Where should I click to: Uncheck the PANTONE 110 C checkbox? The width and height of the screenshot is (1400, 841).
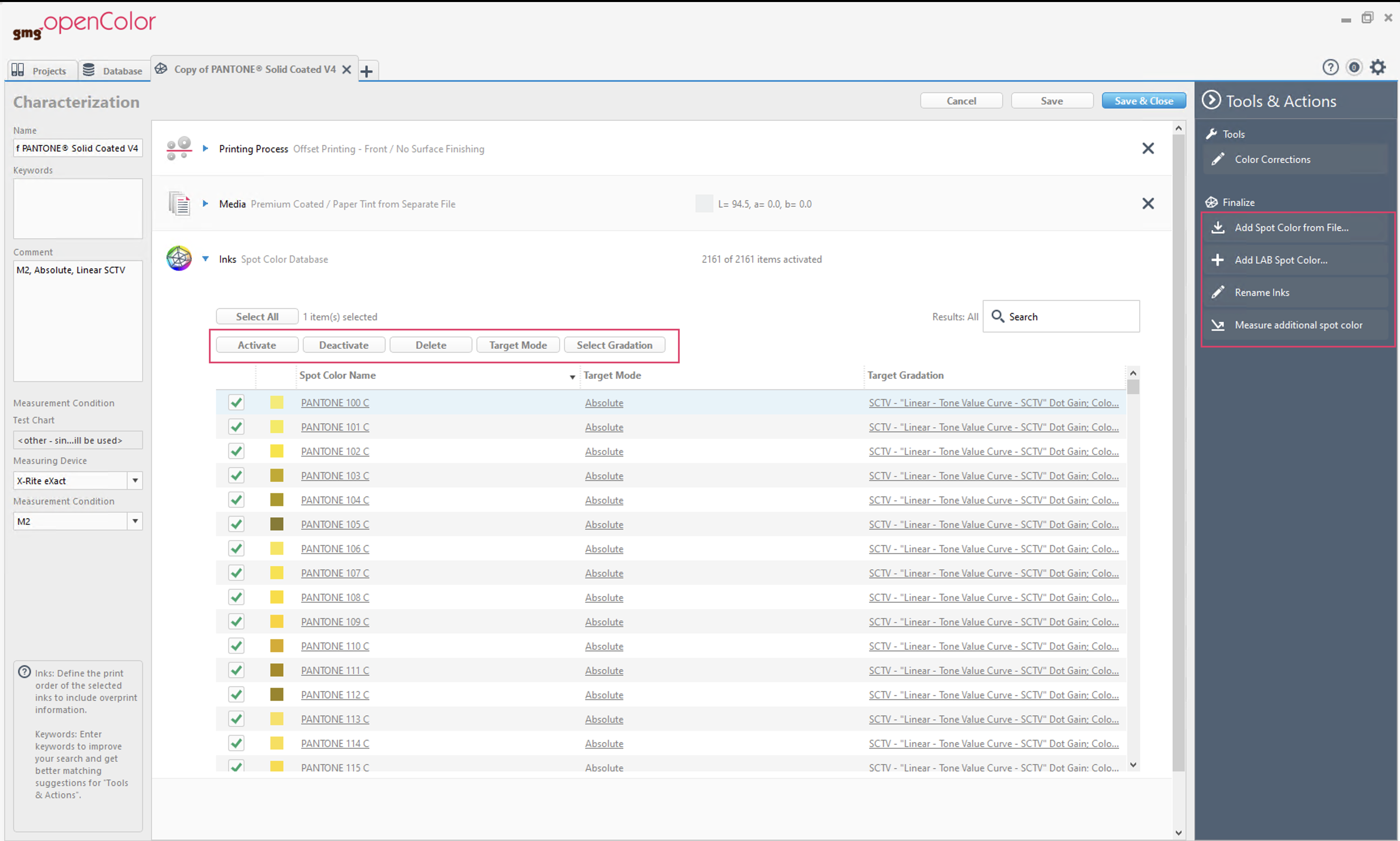click(x=236, y=646)
